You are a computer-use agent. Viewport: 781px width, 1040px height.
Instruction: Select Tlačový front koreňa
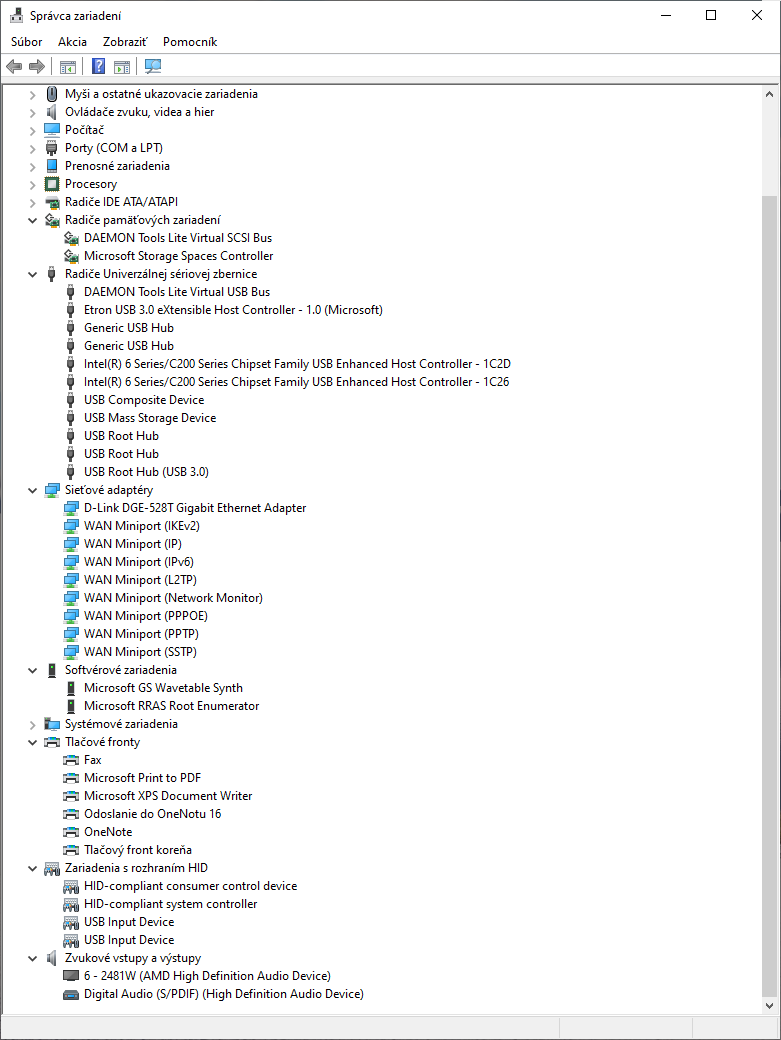click(x=138, y=850)
